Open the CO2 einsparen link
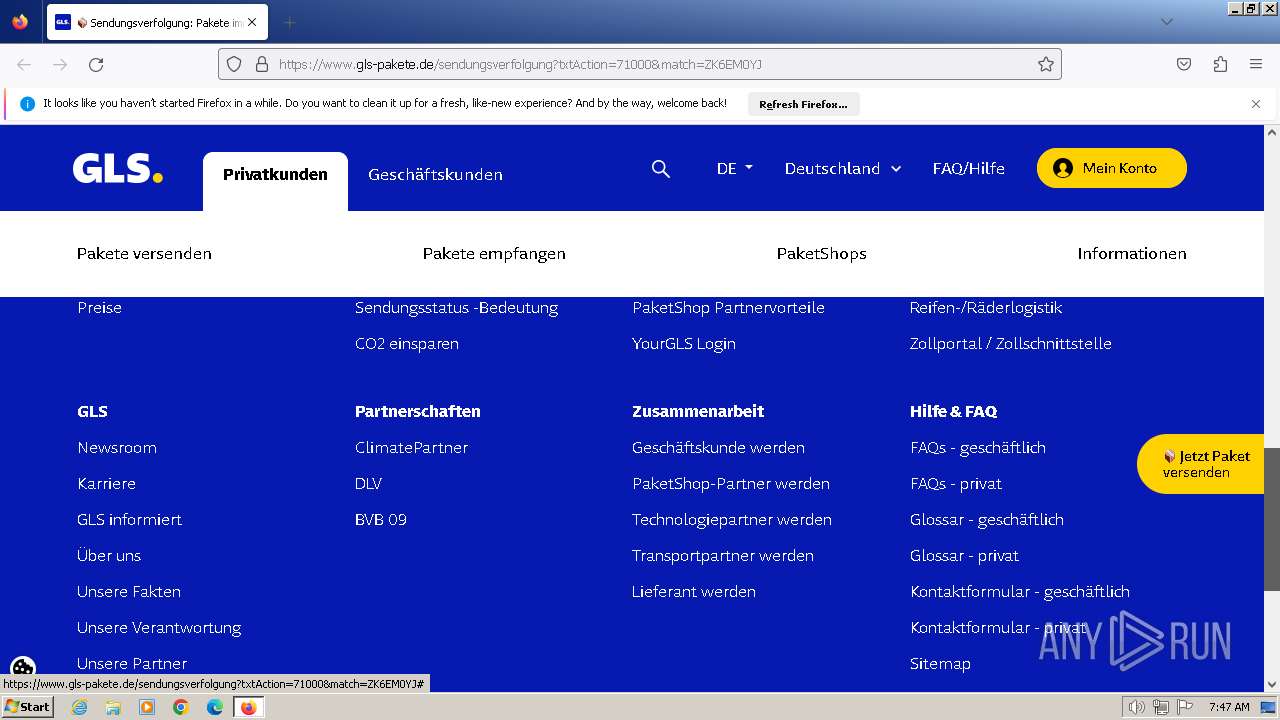1280x720 pixels. coord(407,344)
